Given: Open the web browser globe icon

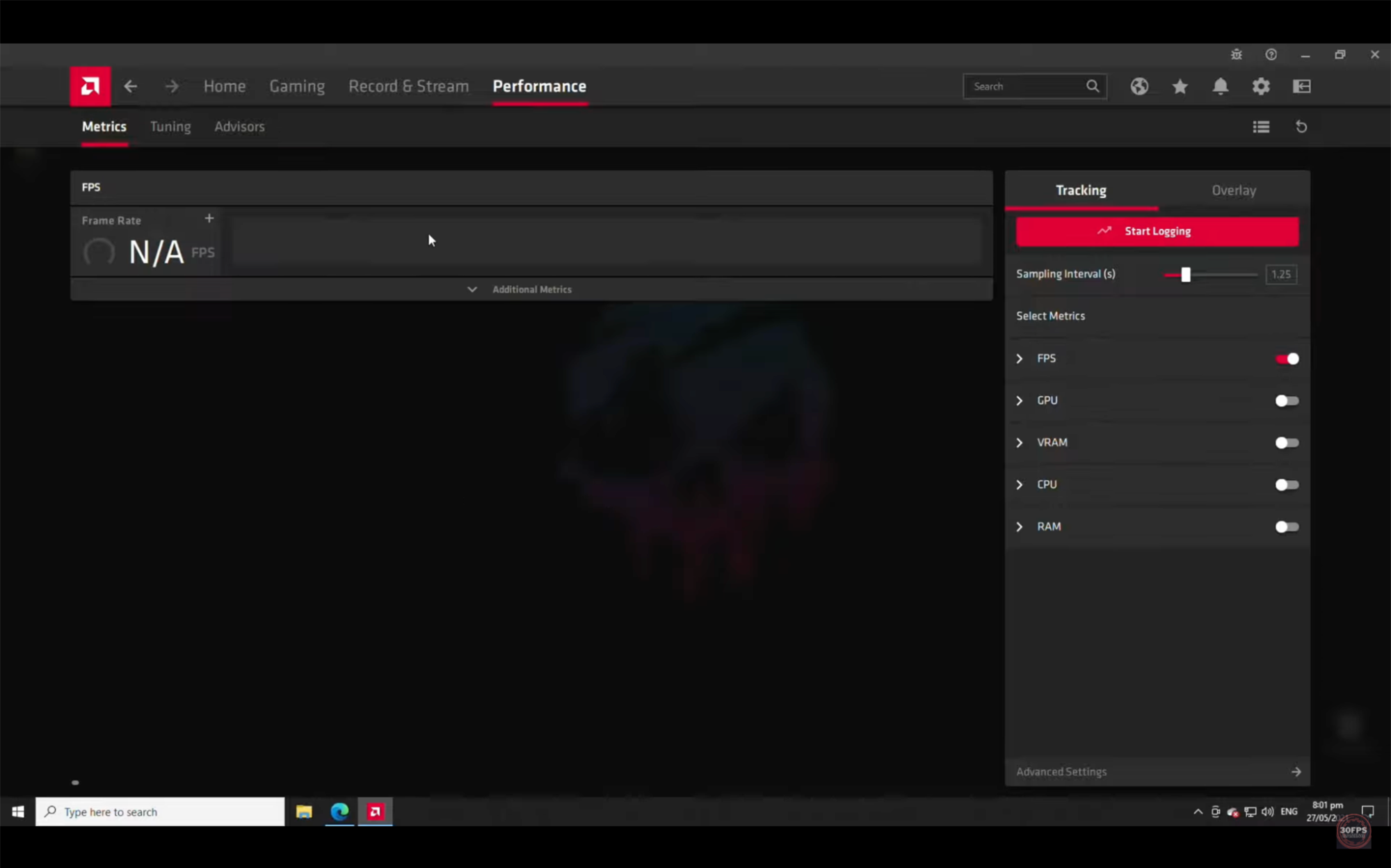Looking at the screenshot, I should (1139, 86).
